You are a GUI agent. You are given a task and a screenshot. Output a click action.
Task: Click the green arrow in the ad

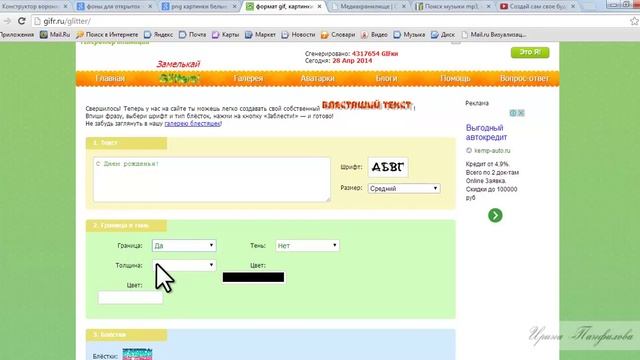(495, 215)
